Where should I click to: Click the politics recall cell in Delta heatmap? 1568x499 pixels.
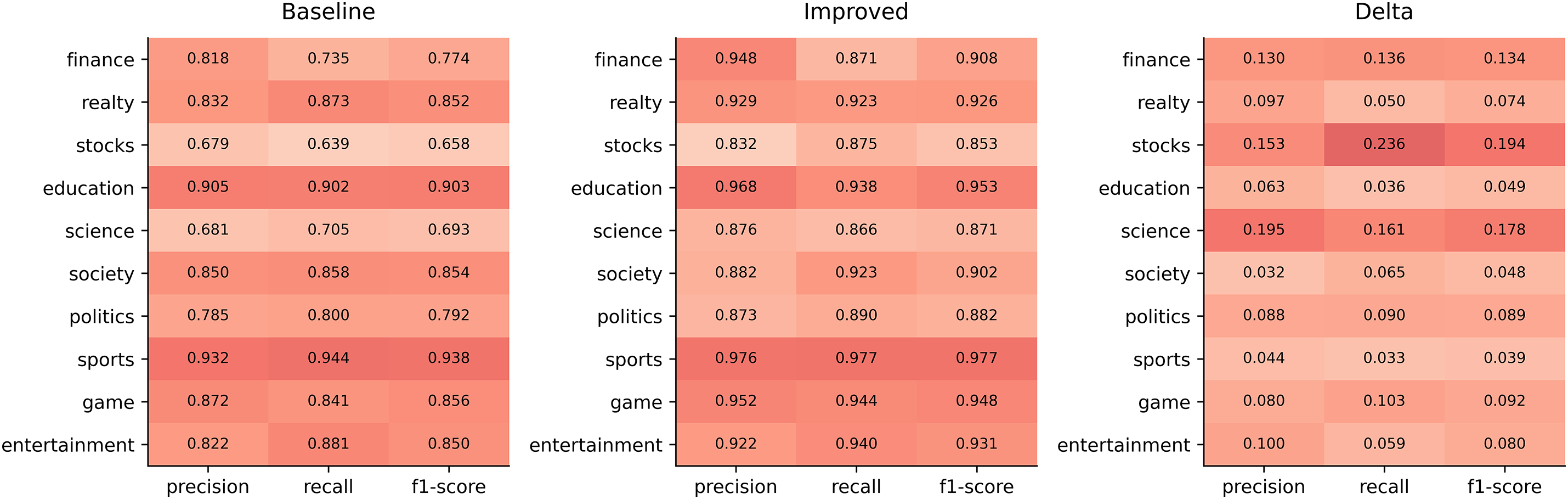(1384, 316)
